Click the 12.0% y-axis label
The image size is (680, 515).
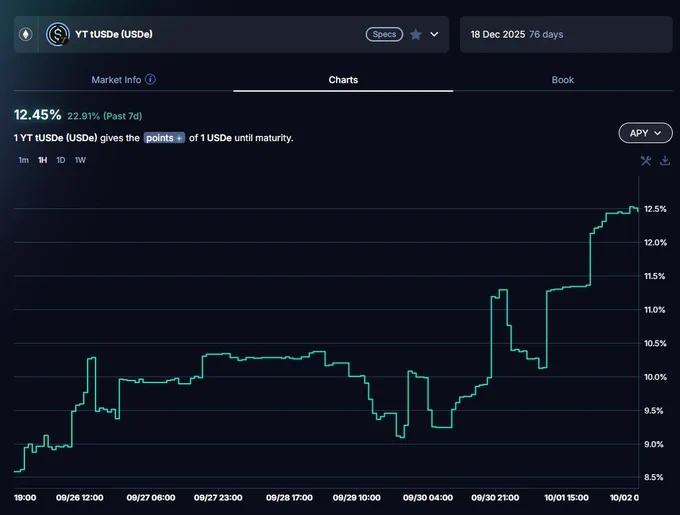click(655, 242)
